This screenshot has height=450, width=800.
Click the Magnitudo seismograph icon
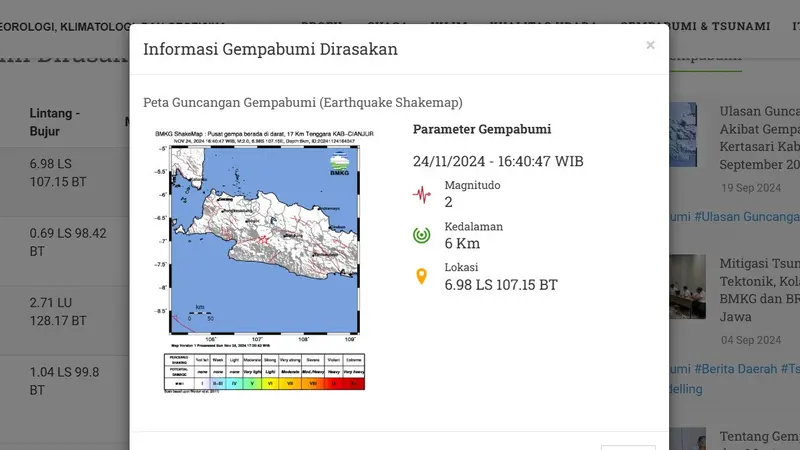[422, 193]
